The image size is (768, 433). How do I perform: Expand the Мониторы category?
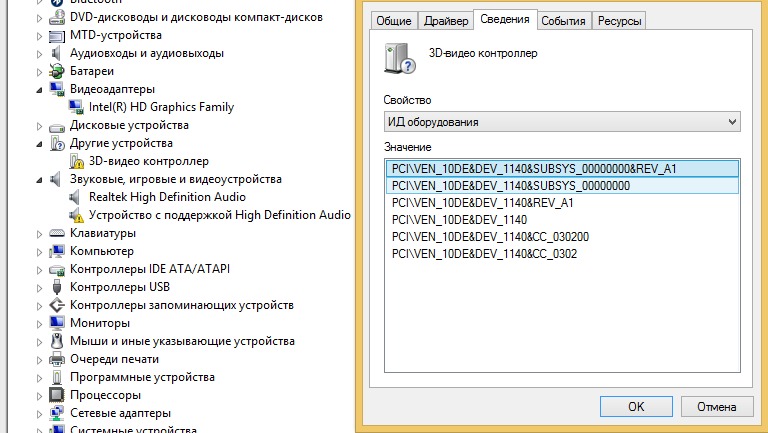click(x=39, y=324)
